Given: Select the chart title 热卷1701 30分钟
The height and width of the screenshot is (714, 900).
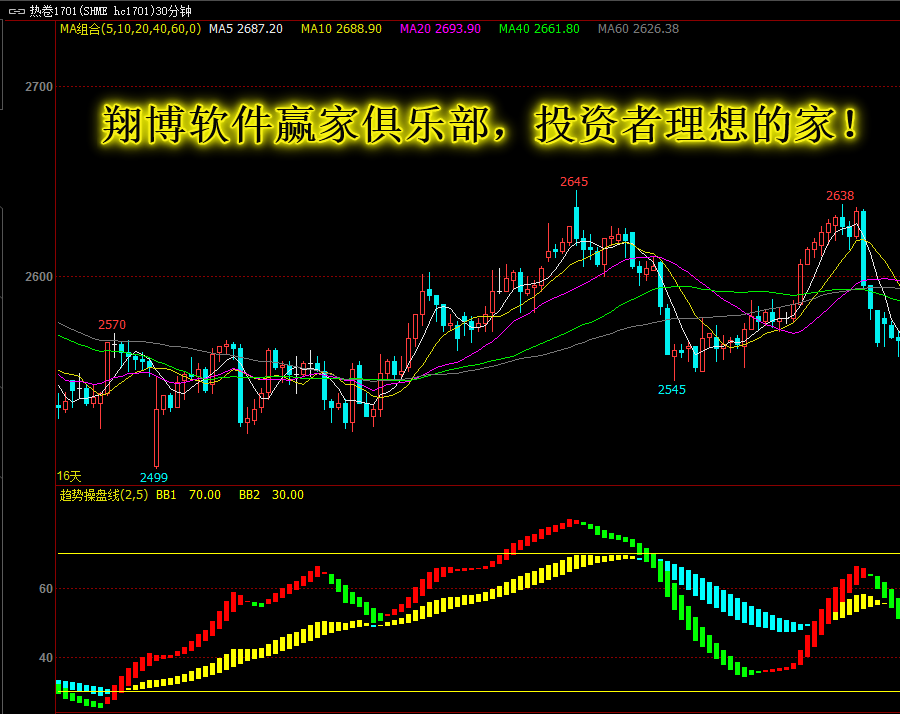Looking at the screenshot, I should pos(111,11).
